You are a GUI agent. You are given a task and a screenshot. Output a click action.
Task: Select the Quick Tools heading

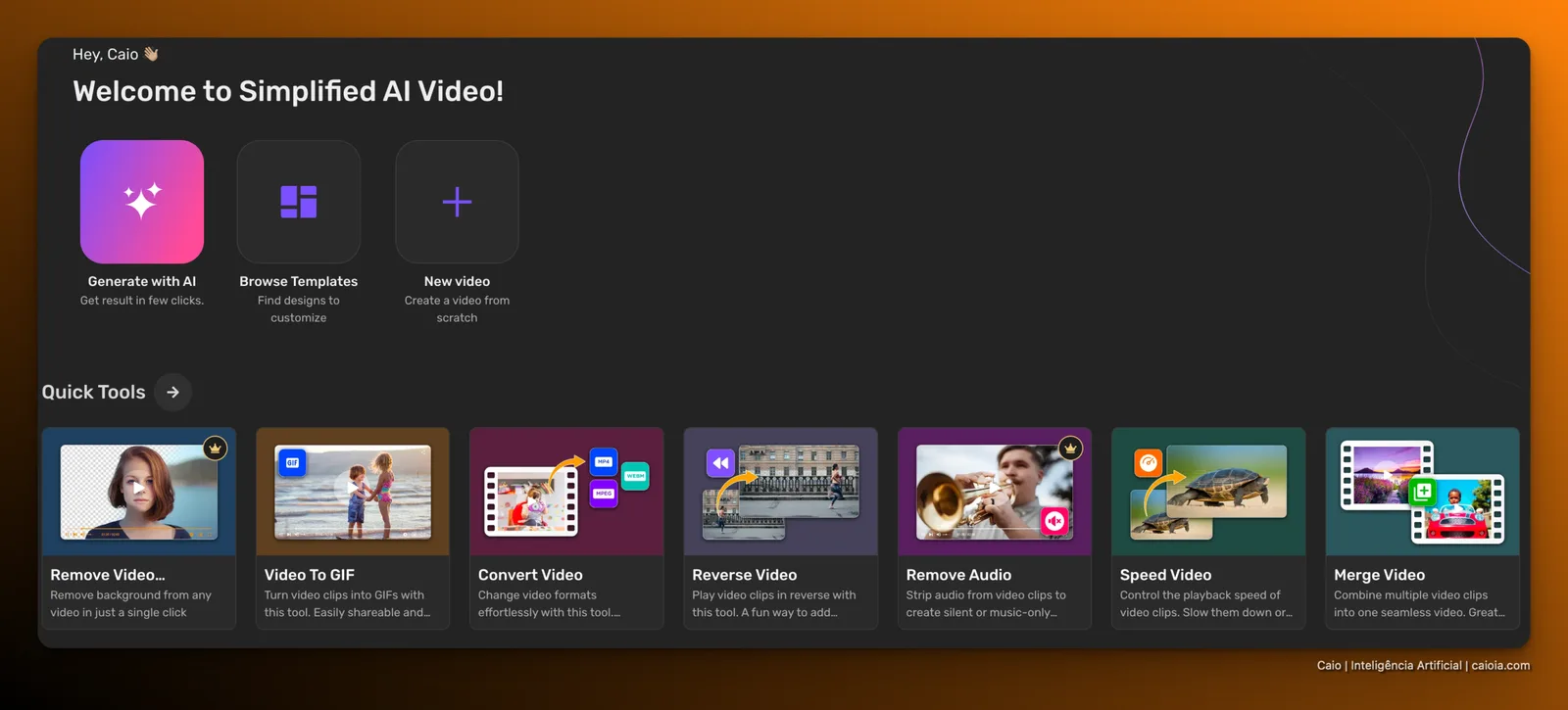pos(93,392)
